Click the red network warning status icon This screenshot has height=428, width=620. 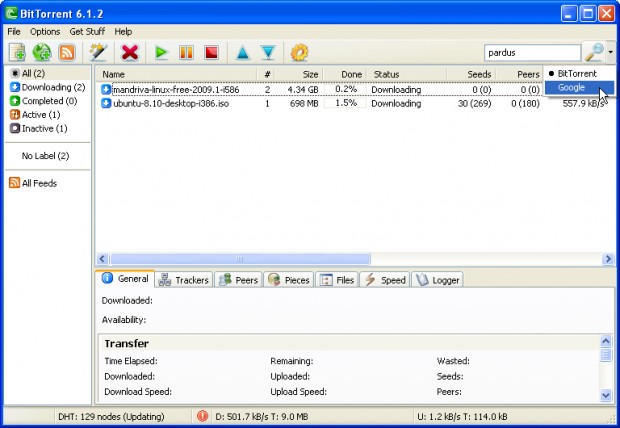tap(202, 416)
